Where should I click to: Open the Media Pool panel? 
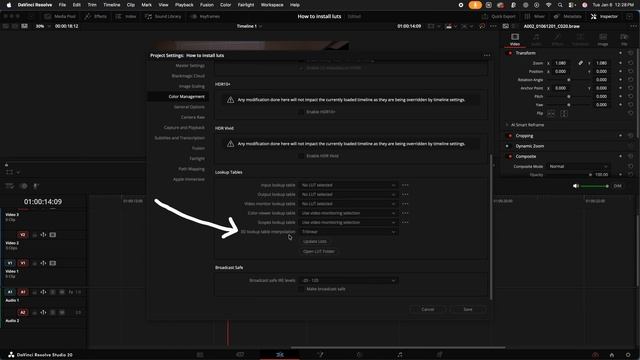pyautogui.click(x=60, y=16)
